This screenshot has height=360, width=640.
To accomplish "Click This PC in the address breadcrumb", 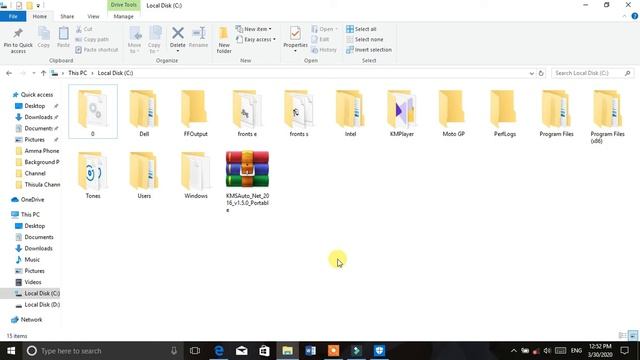I will [x=78, y=73].
